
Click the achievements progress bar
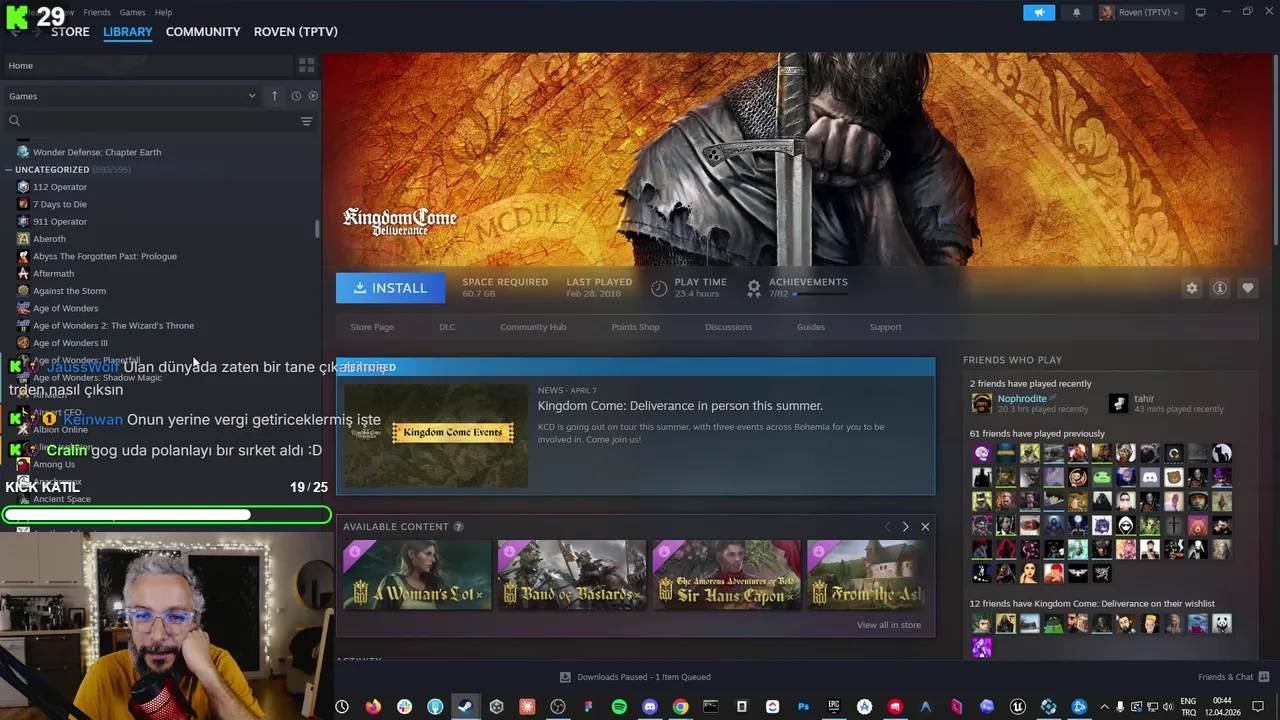(821, 294)
